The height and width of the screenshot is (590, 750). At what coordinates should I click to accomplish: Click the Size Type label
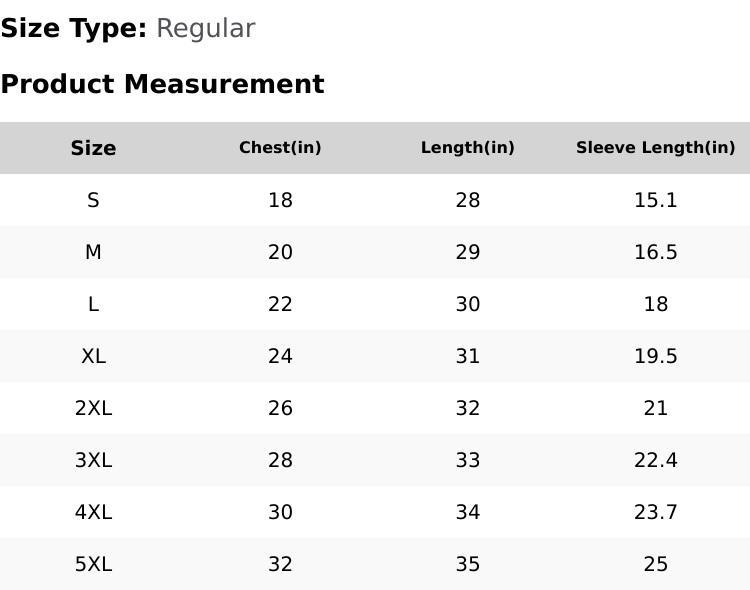tap(74, 29)
